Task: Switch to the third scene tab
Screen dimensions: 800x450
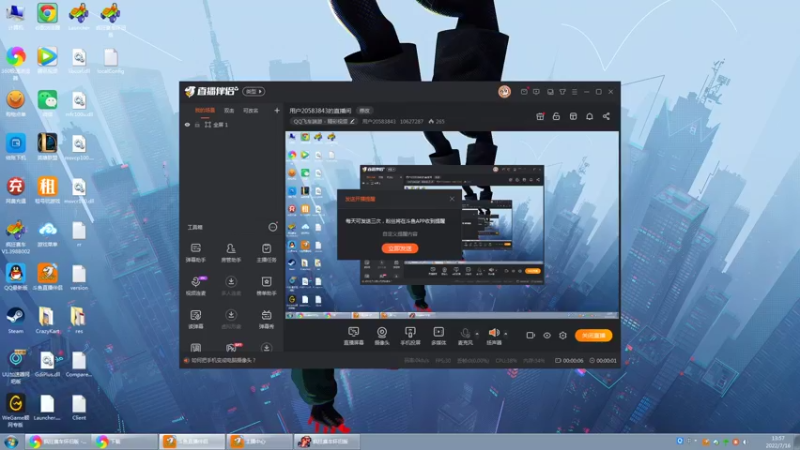Action: 250,110
